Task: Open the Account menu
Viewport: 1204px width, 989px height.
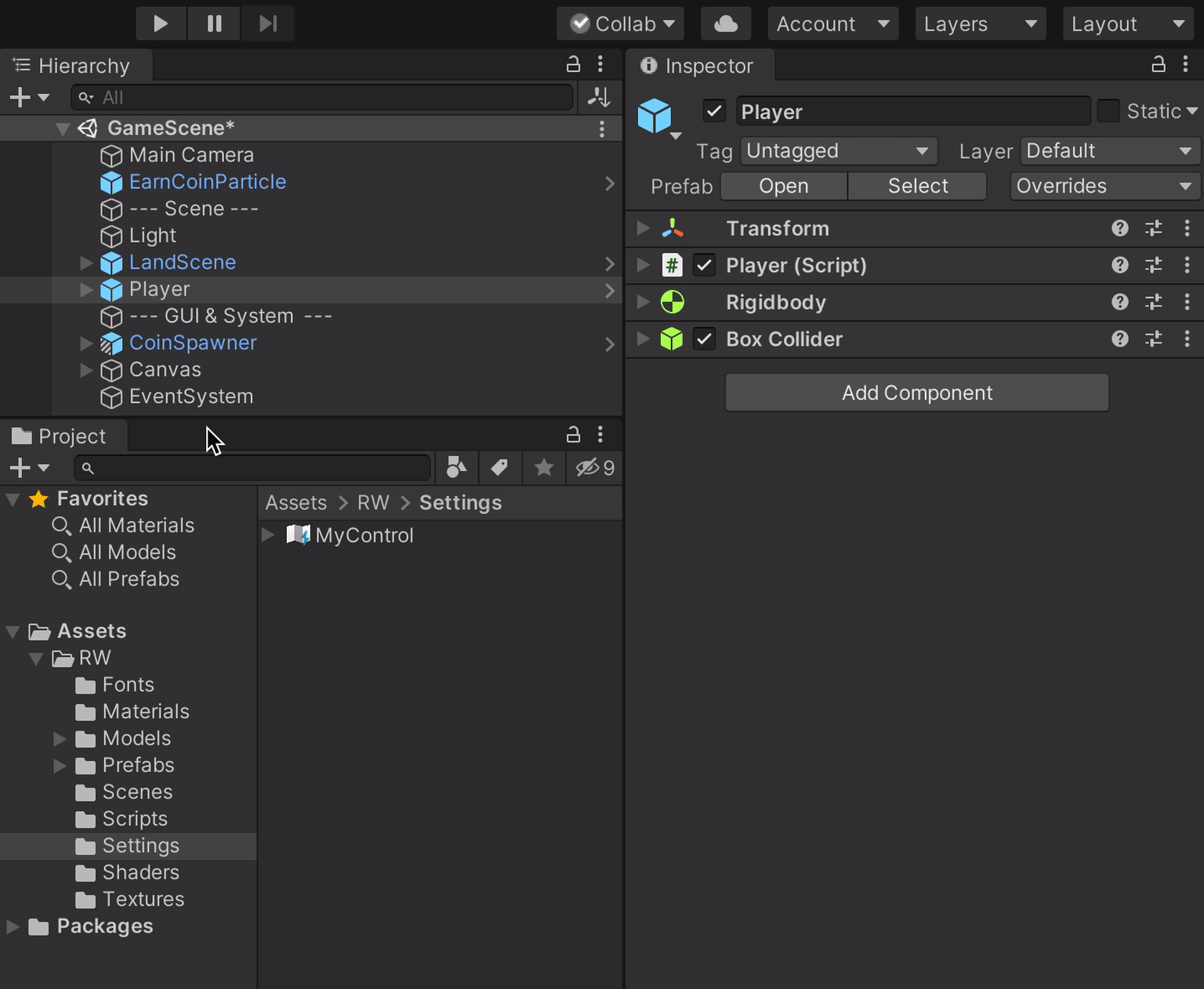Action: point(832,23)
